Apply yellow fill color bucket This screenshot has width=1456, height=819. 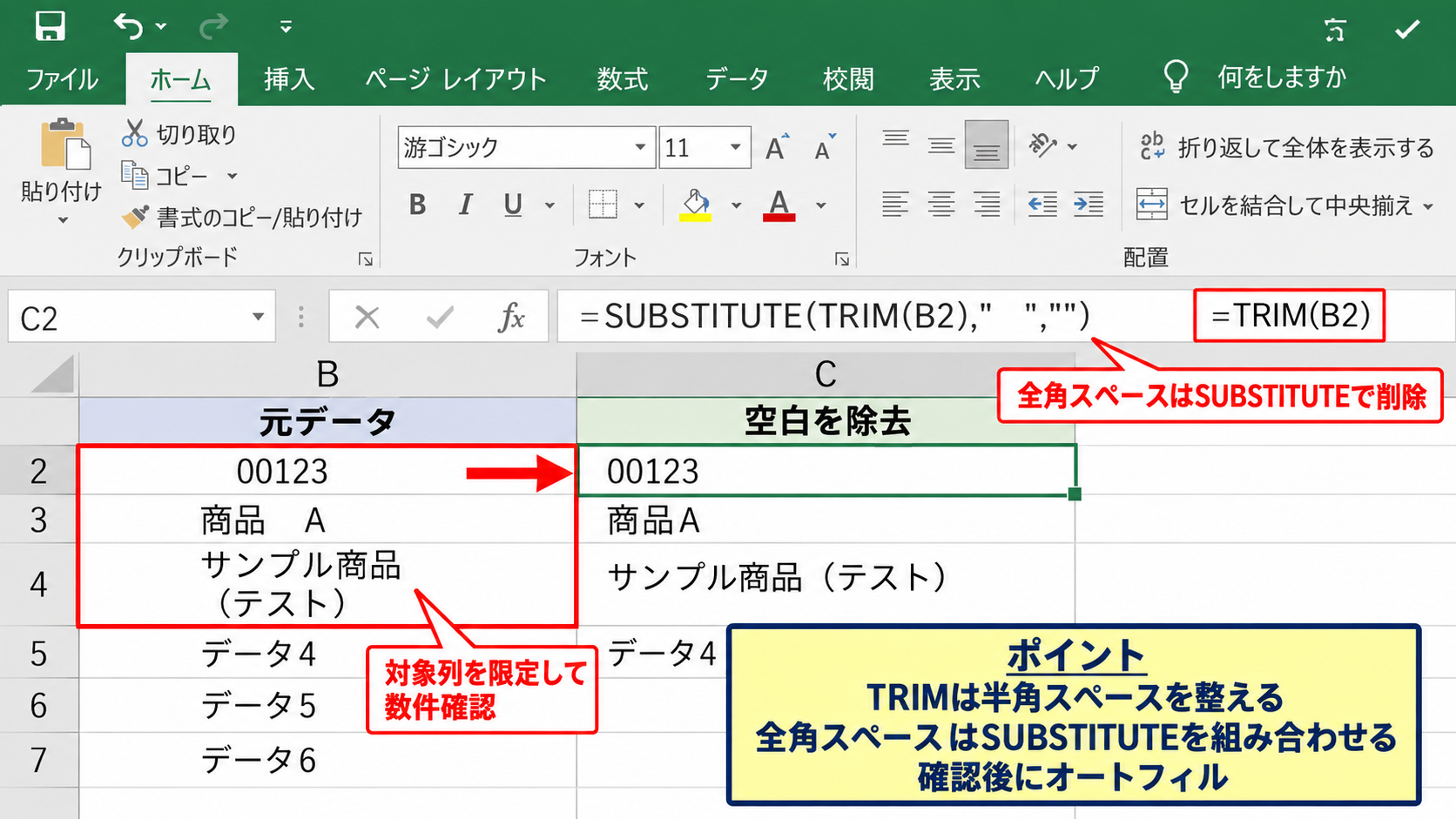click(695, 205)
